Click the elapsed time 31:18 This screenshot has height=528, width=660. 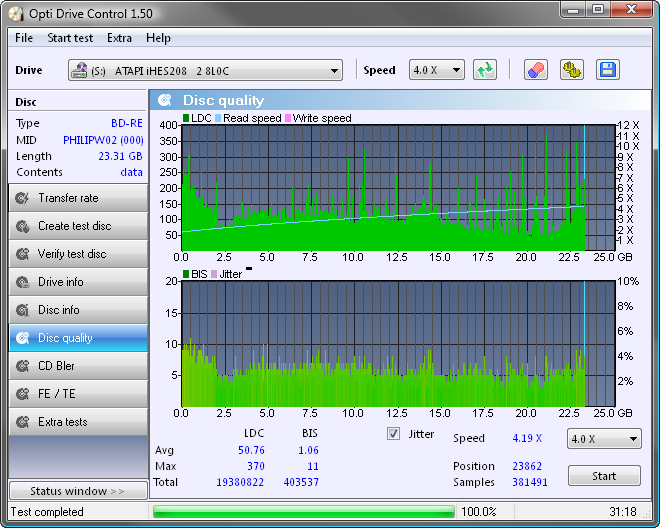pos(623,512)
